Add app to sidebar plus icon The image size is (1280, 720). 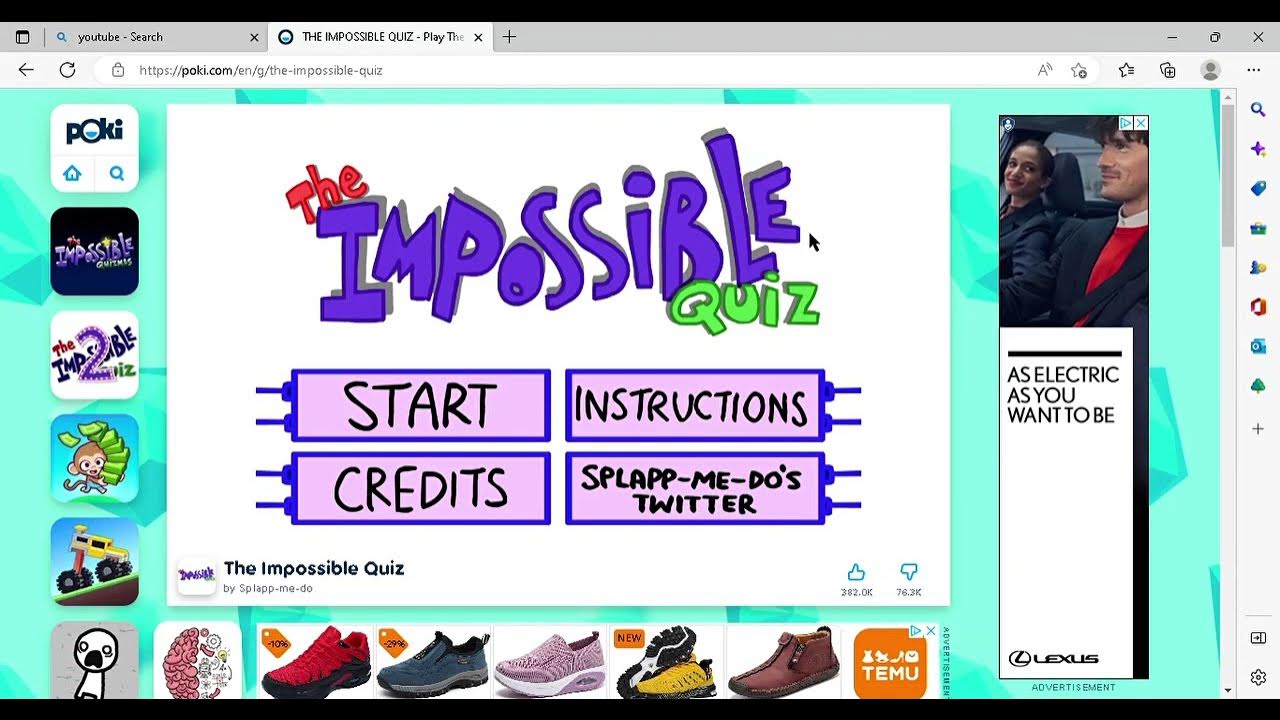(1258, 428)
